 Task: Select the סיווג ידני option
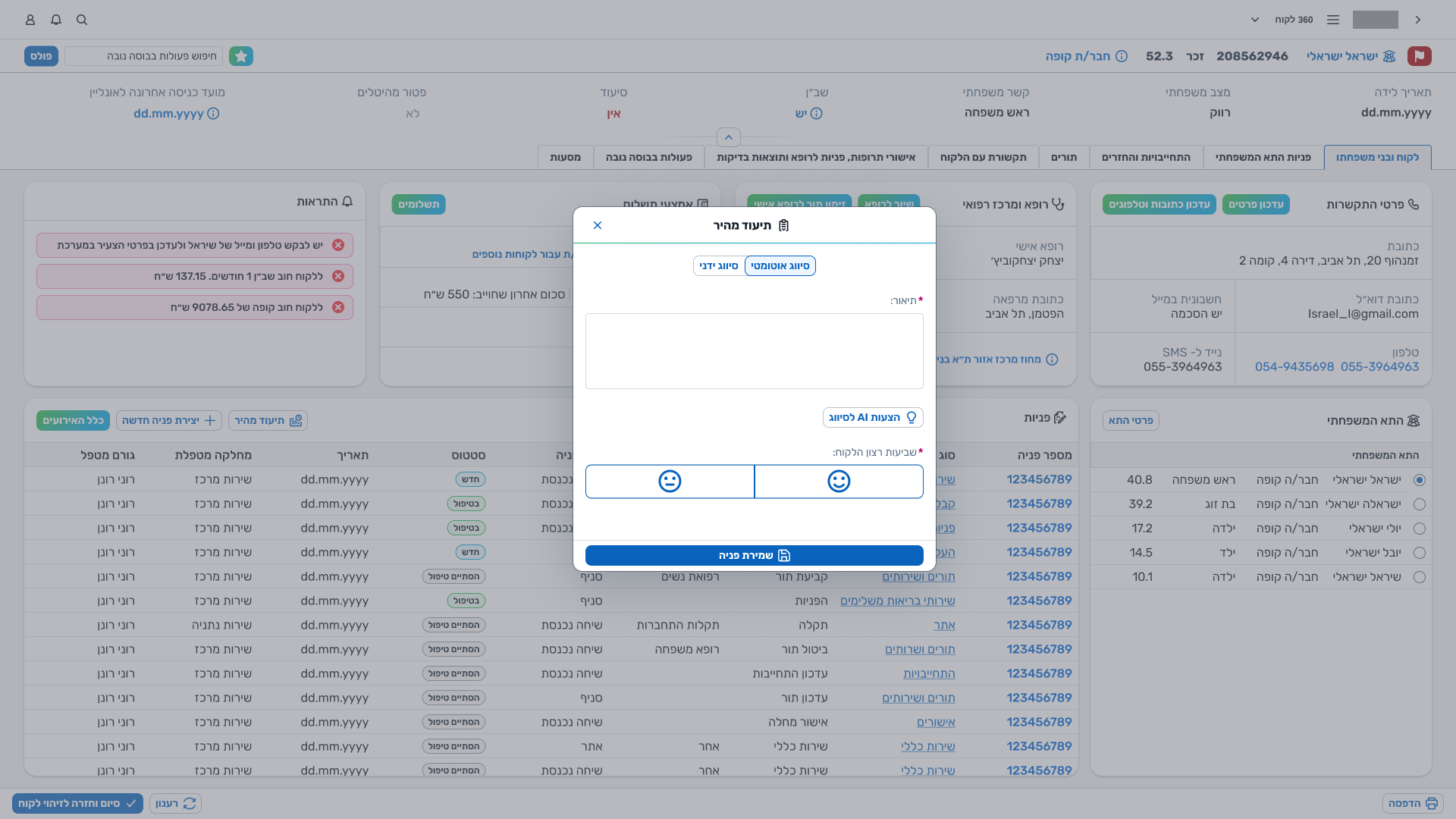click(x=717, y=265)
